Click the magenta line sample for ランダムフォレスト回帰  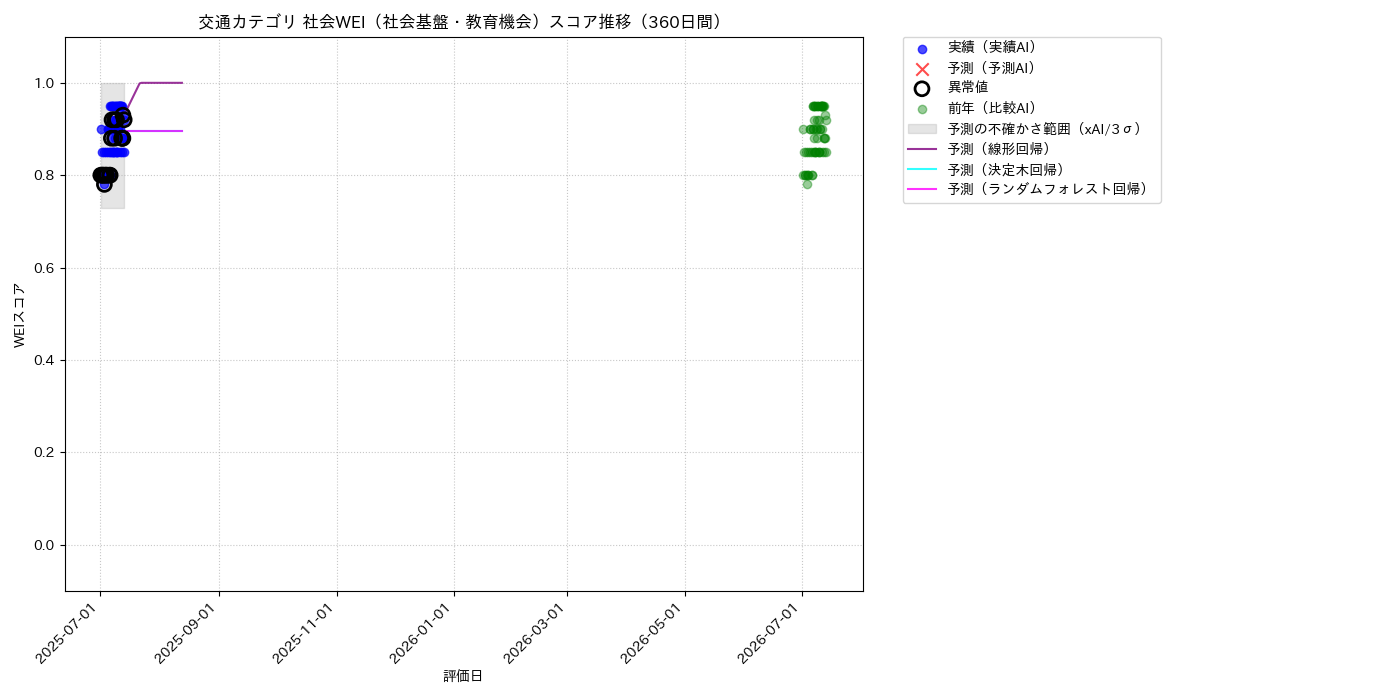point(922,189)
